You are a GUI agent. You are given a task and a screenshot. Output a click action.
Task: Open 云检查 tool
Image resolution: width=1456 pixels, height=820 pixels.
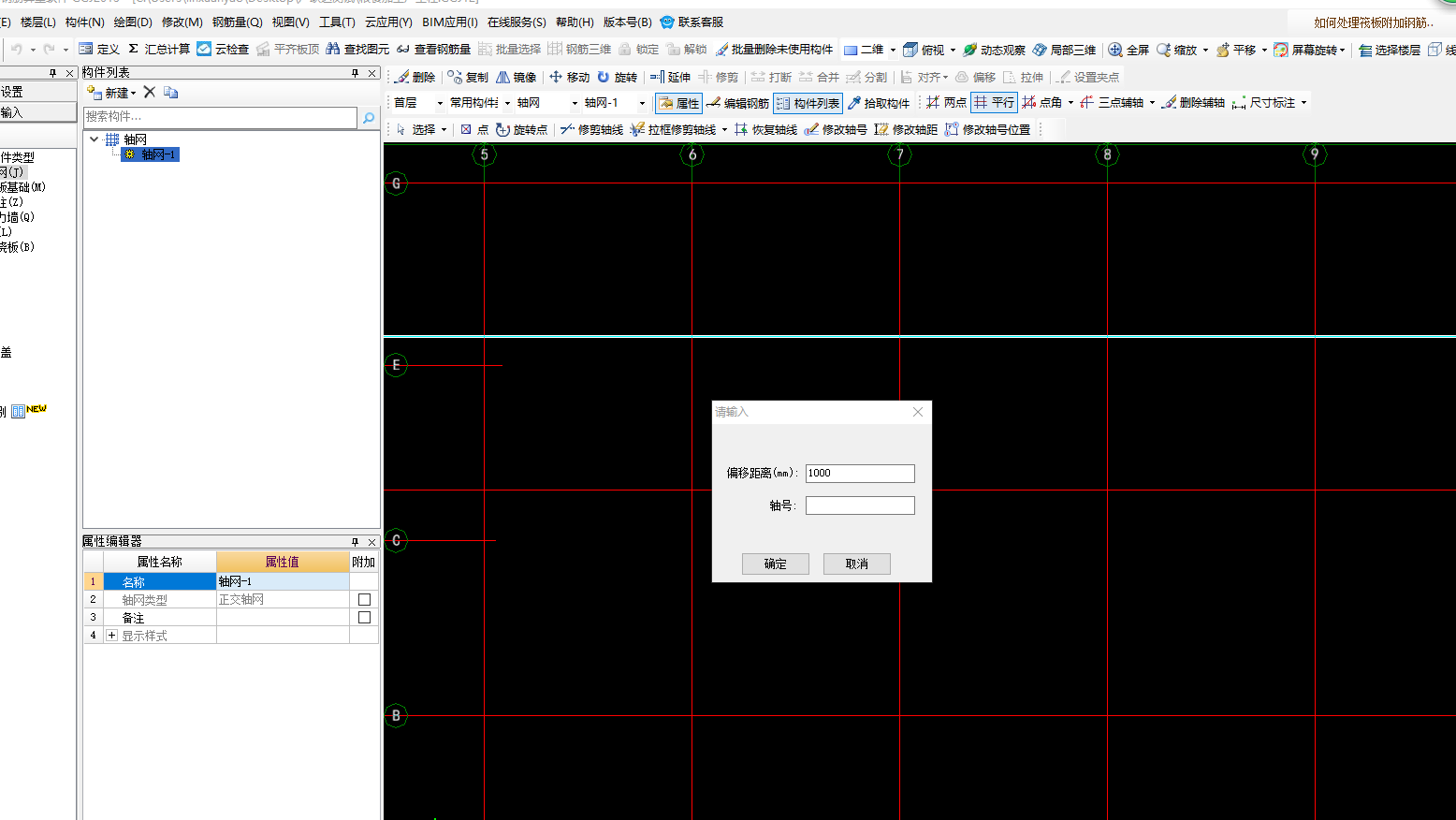tap(223, 50)
